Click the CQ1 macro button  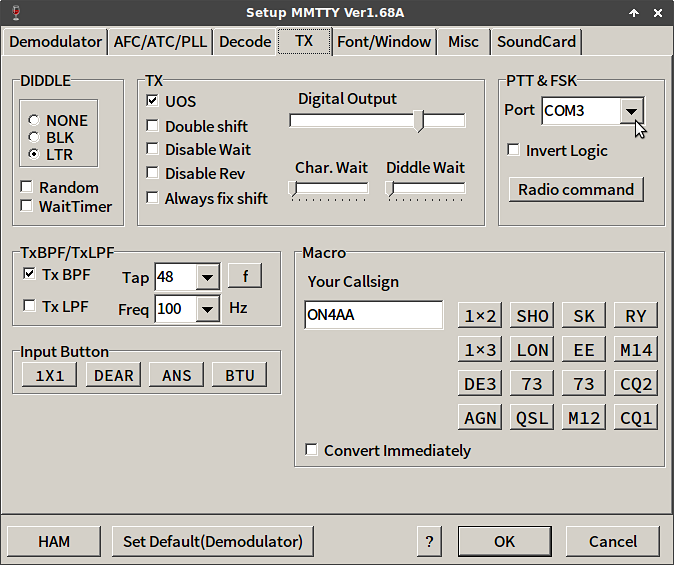[x=636, y=418]
